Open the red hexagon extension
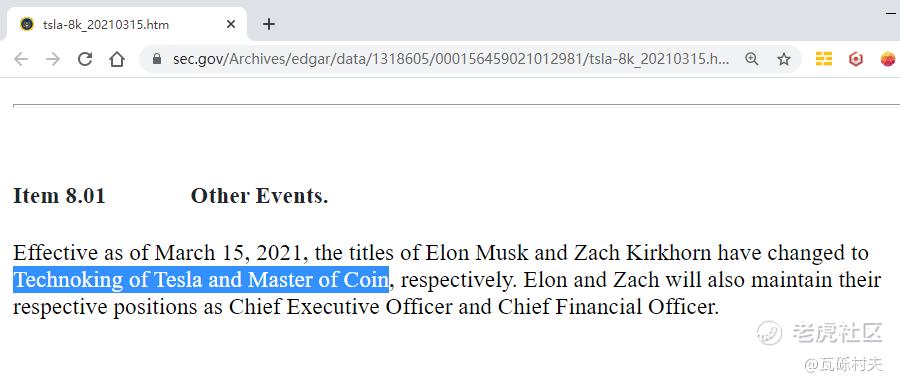Image resolution: width=900 pixels, height=385 pixels. [x=856, y=59]
